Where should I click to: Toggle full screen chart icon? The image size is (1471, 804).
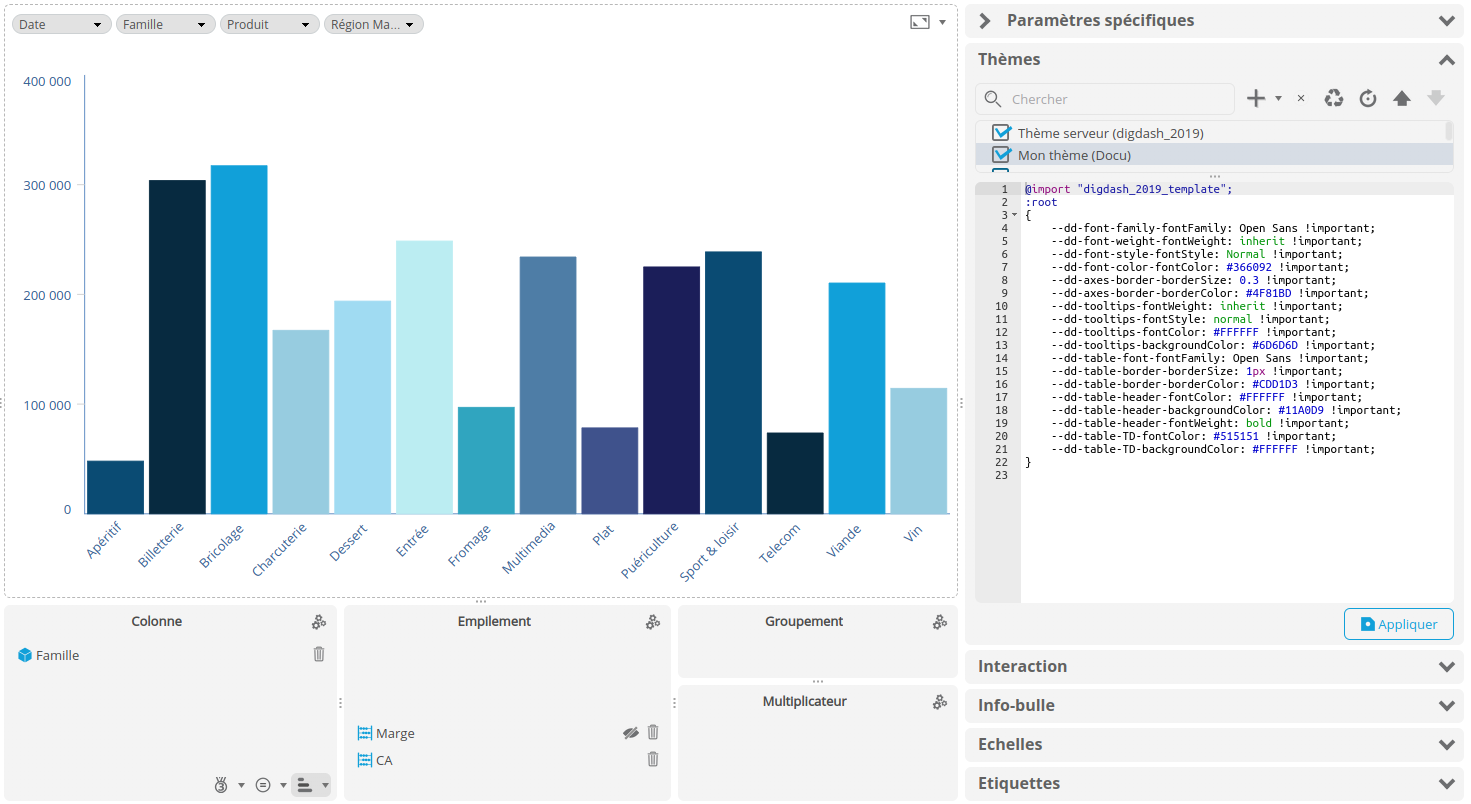(920, 22)
